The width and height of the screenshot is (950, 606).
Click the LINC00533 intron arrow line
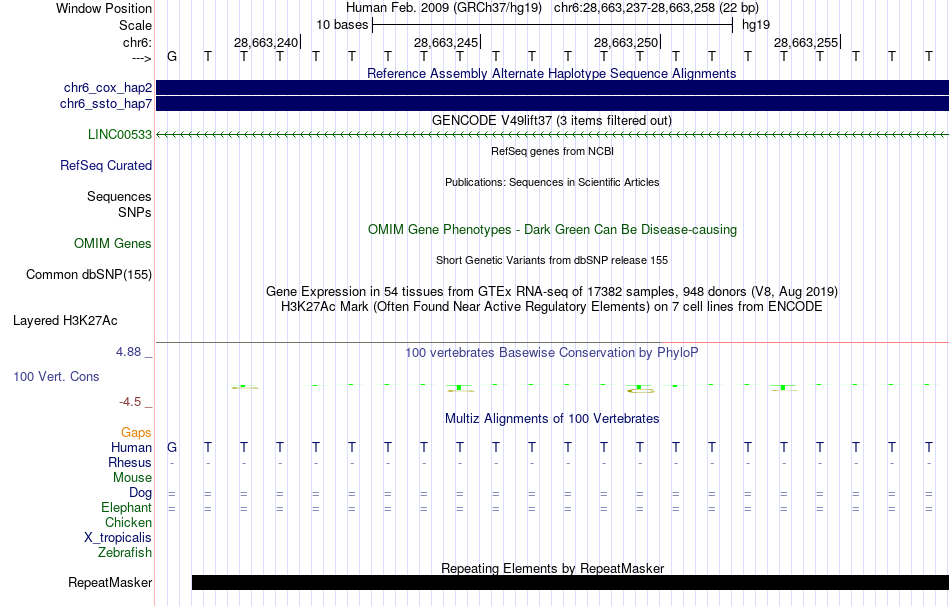553,135
